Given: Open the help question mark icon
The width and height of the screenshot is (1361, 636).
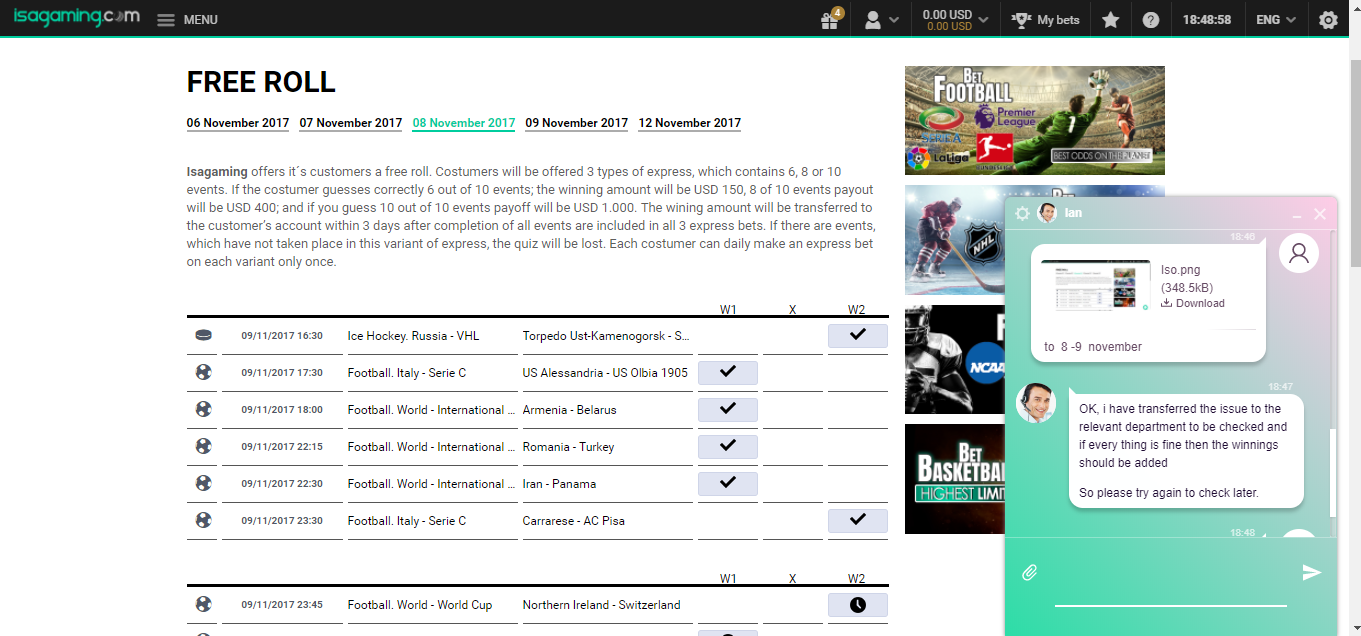Looking at the screenshot, I should click(1151, 20).
